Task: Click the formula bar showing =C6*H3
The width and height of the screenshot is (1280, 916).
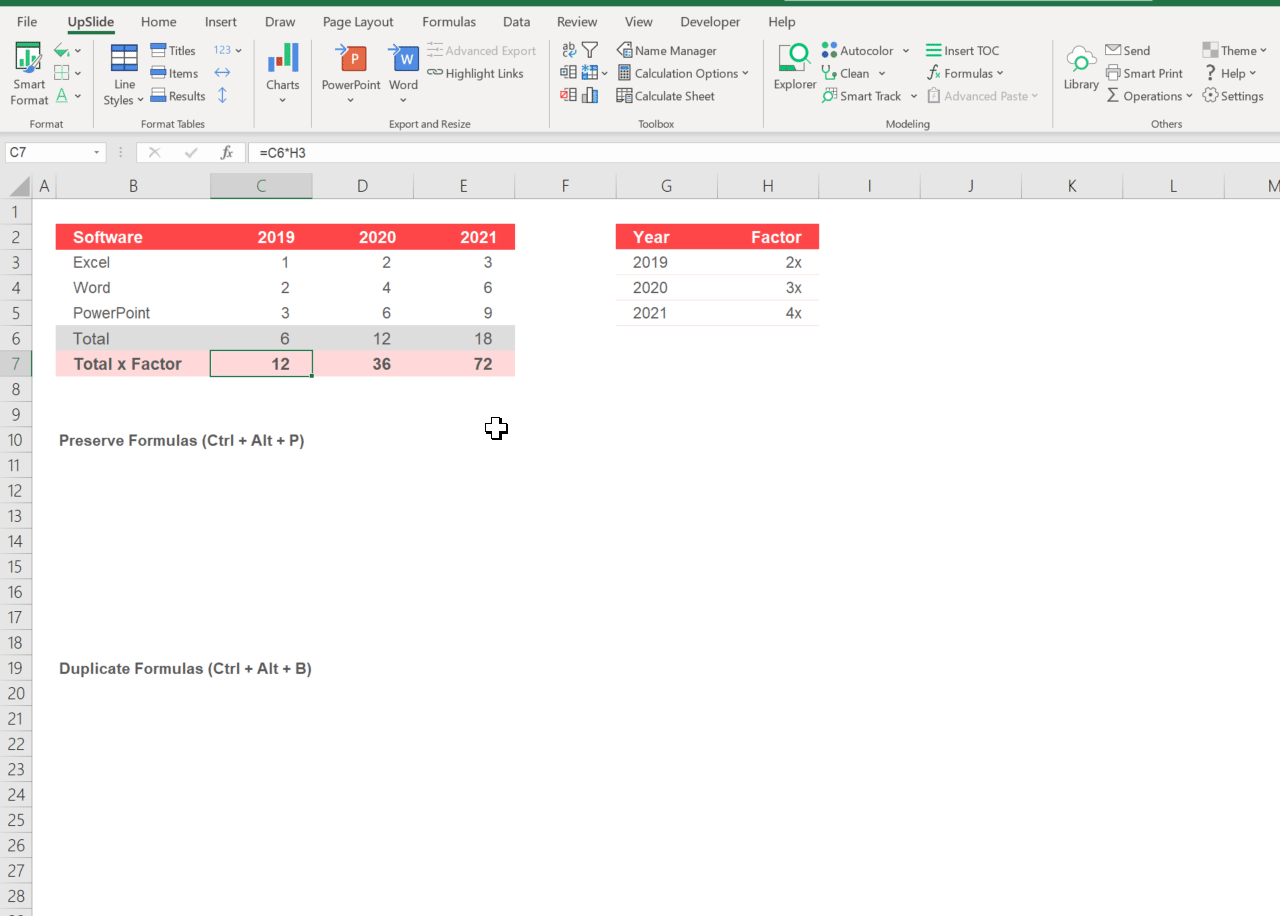Action: 765,153
